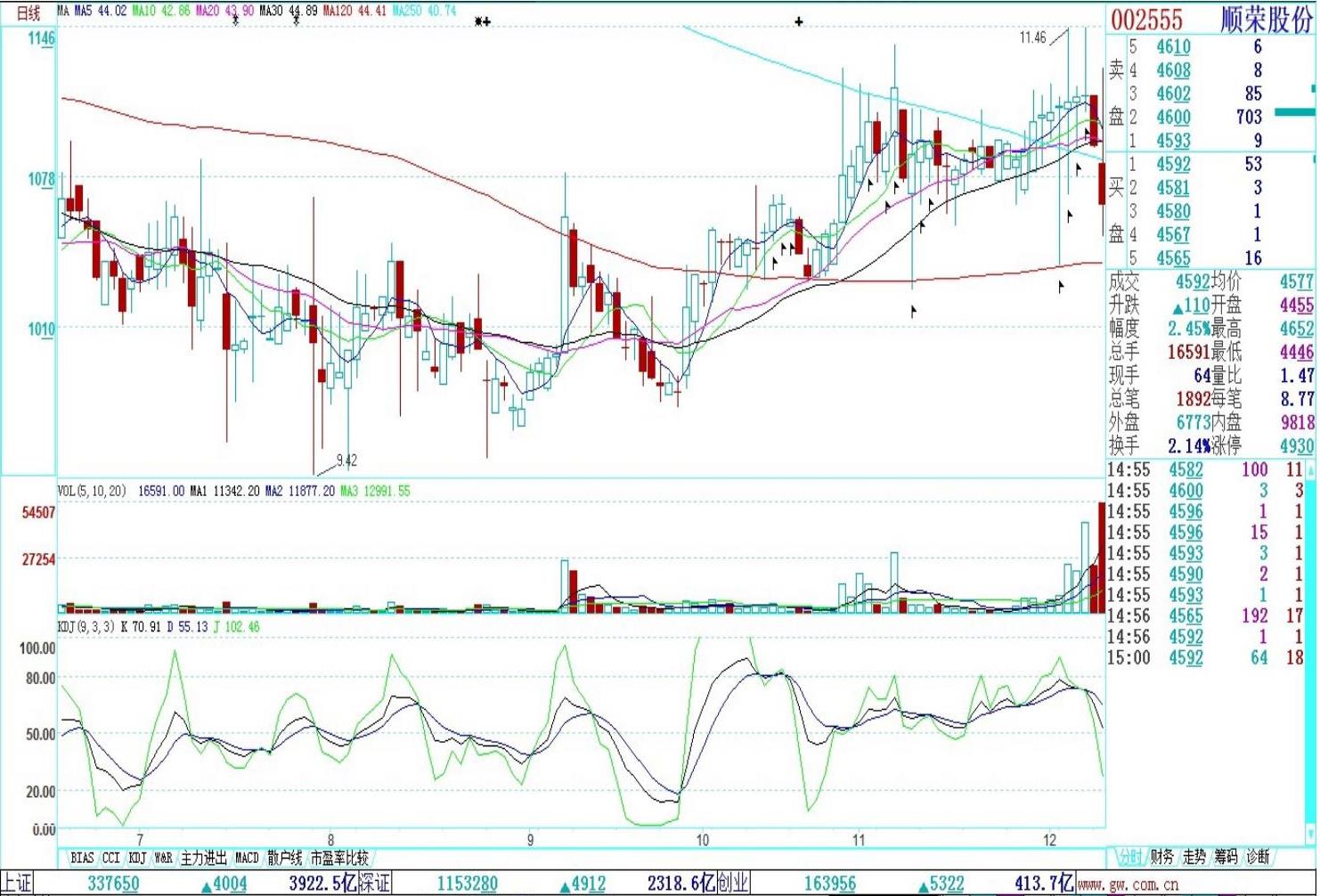The width and height of the screenshot is (1320, 896).
Task: Click the 1146 price axis label
Action: (x=41, y=38)
